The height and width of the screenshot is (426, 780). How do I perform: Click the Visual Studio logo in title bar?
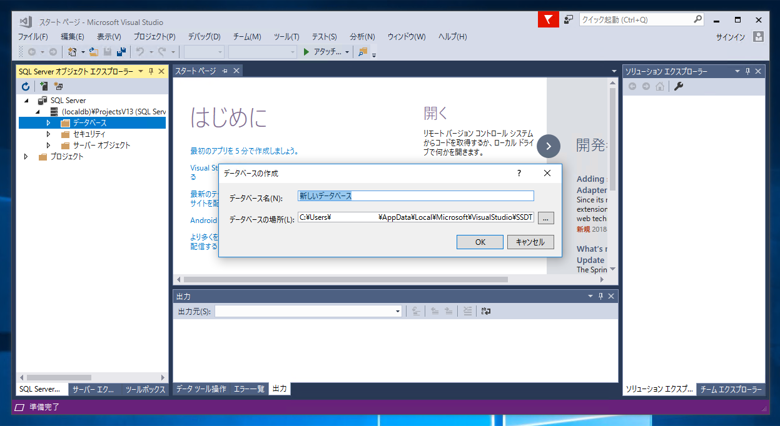pyautogui.click(x=26, y=22)
